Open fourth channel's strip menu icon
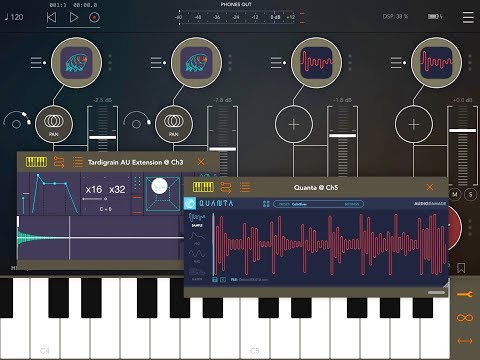The width and height of the screenshot is (480, 360). click(x=398, y=63)
